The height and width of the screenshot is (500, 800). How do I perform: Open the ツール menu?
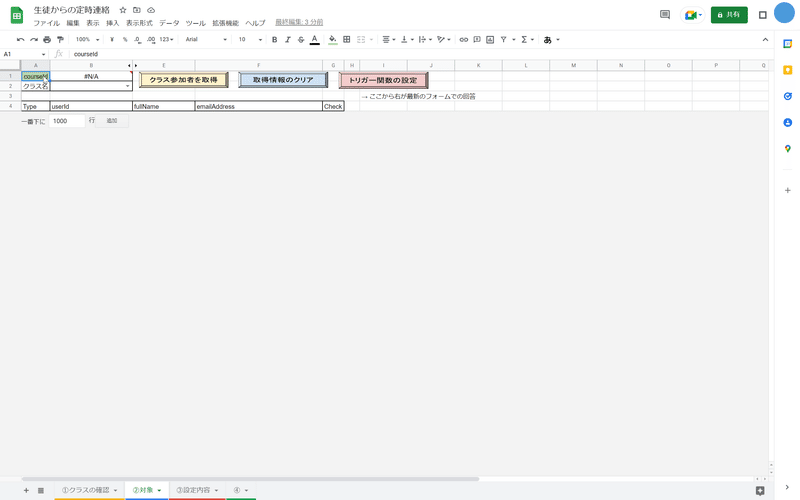click(x=195, y=23)
